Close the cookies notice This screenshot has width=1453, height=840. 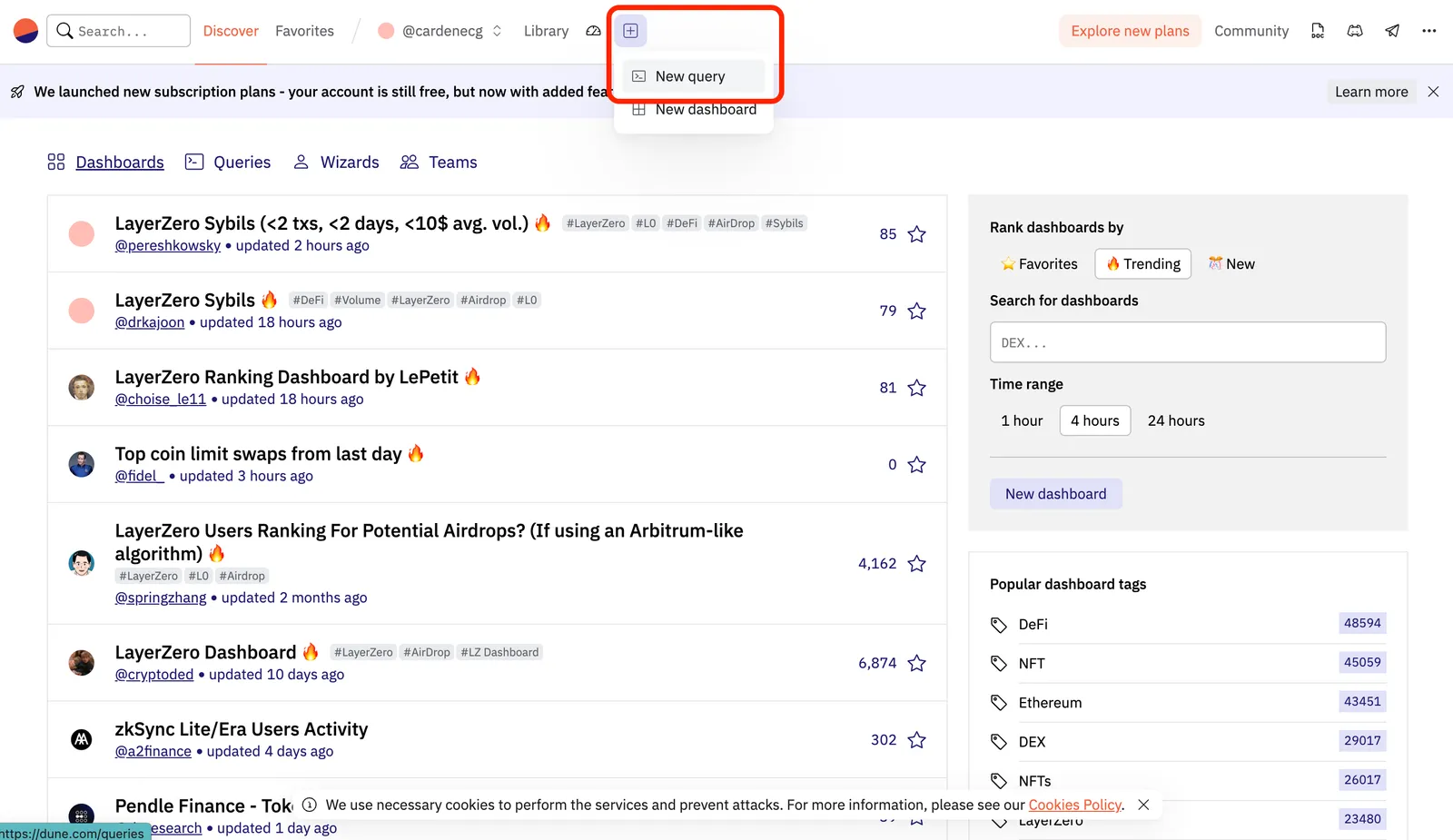click(x=1143, y=805)
